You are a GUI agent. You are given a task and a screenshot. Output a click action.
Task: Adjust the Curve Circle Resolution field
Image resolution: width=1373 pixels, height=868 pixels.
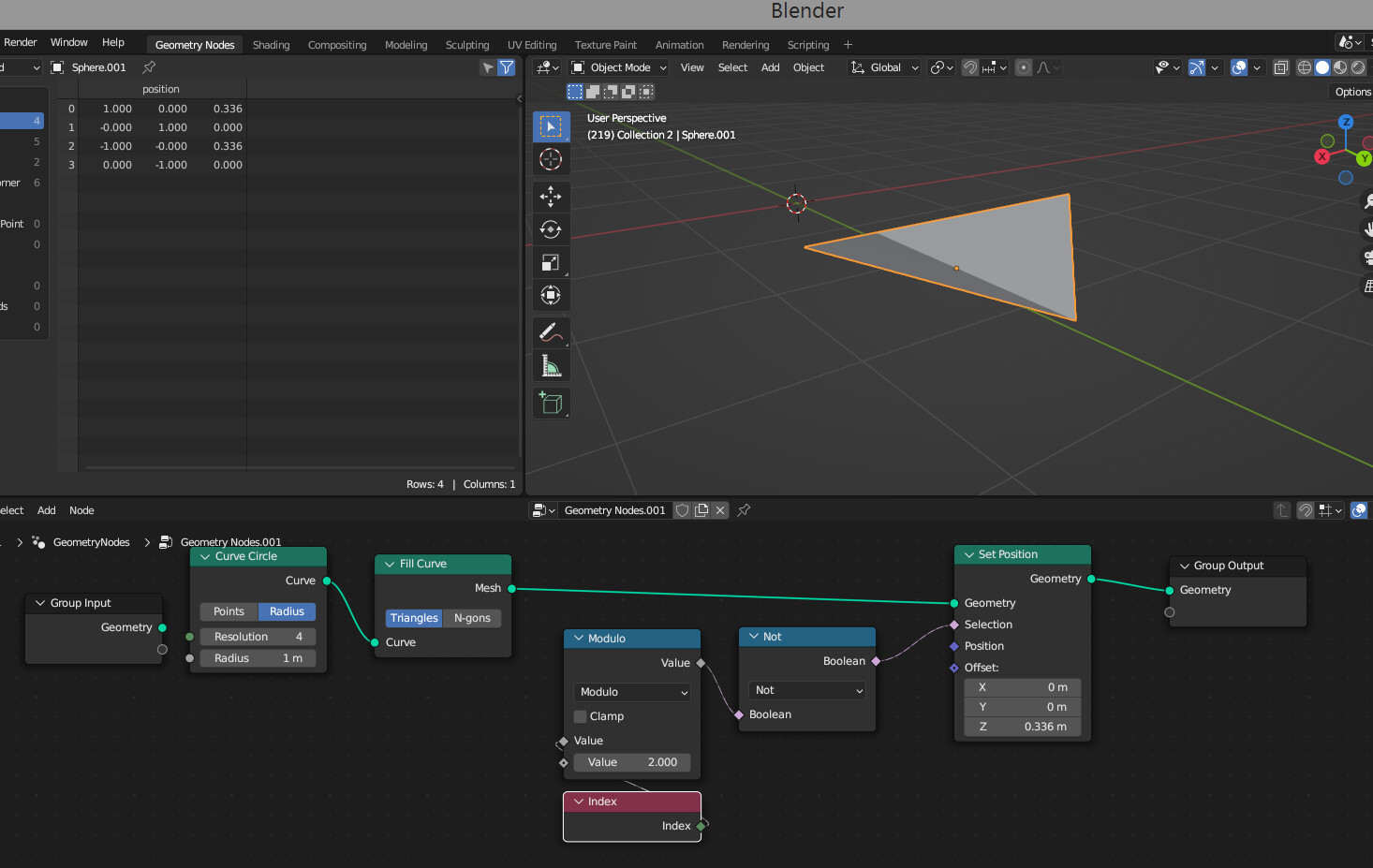(258, 637)
